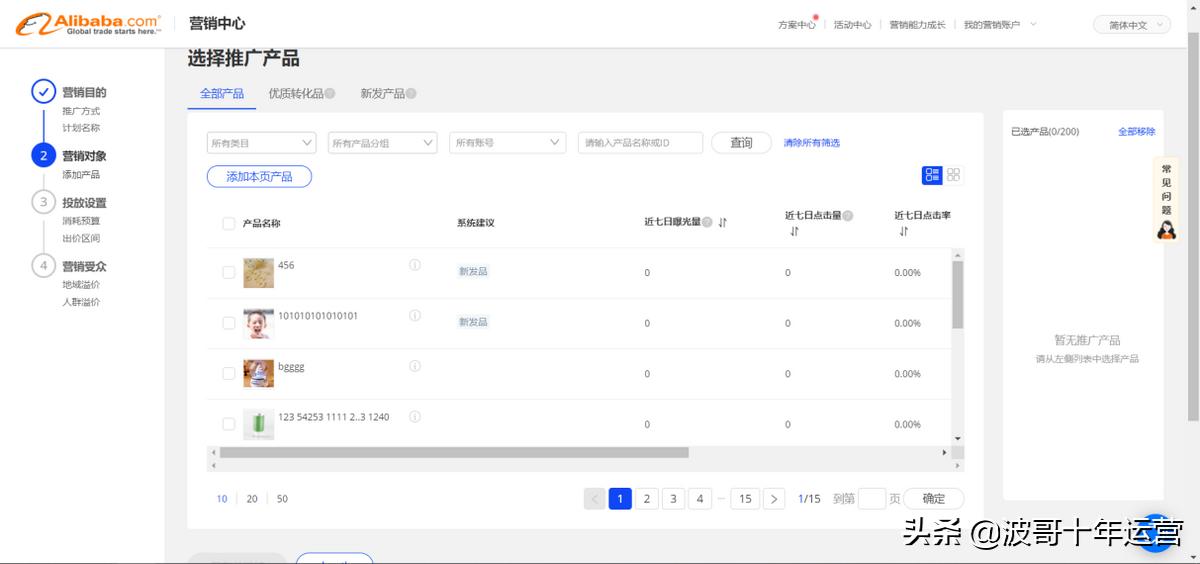Screen dimensions: 1200x564
Task: Open 方案中心 in top navigation
Action: 797,25
